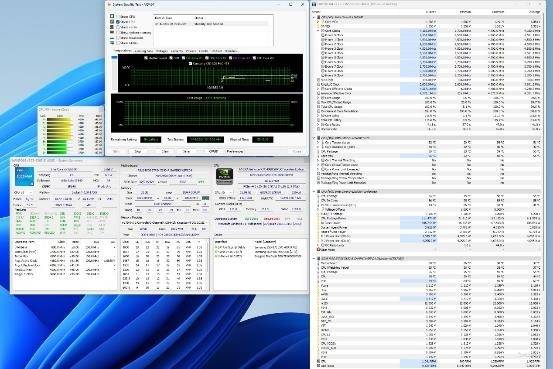This screenshot has height=369, width=553.
Task: Click the Intel Core logo in summary window
Action: pyautogui.click(x=24, y=176)
